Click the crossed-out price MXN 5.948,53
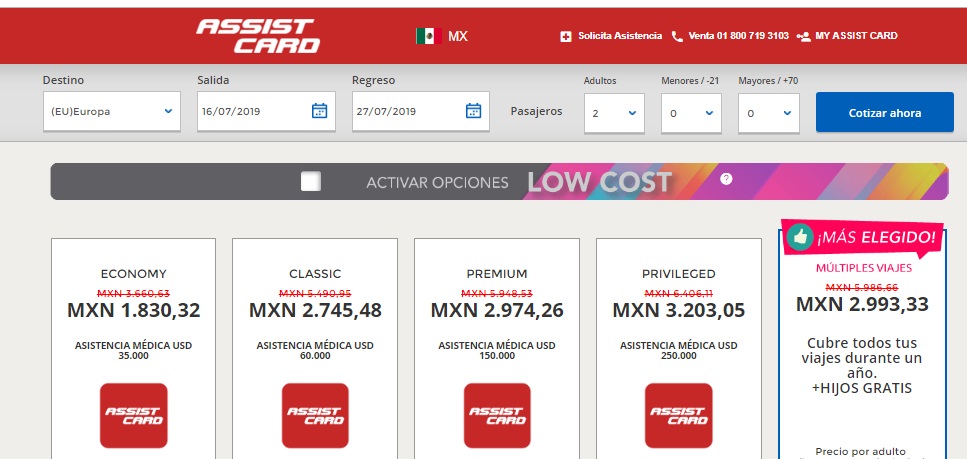This screenshot has height=459, width=967. (x=497, y=294)
